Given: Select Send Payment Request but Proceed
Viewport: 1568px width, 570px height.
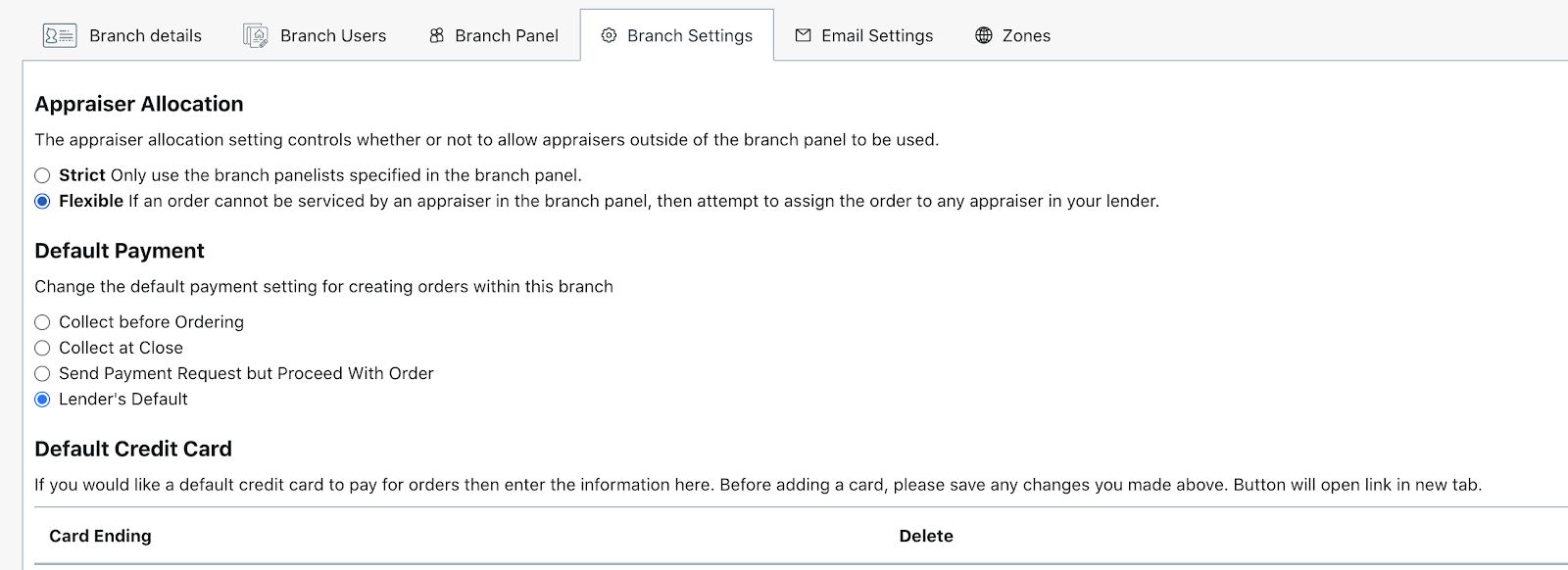Looking at the screenshot, I should point(42,373).
